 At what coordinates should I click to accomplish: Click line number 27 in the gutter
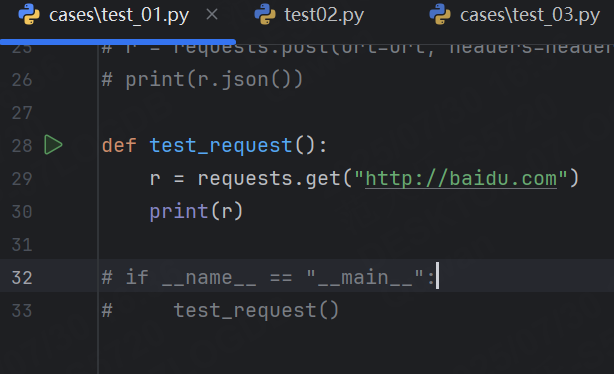pos(22,113)
